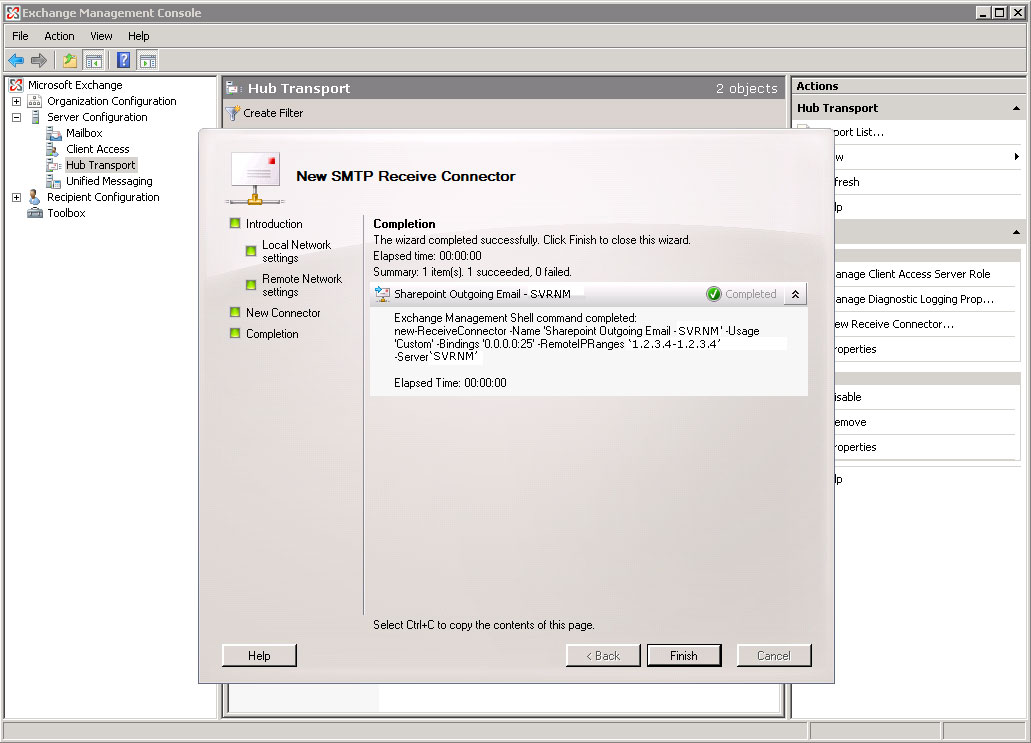Toggle the Show/Hide action pane icon
1031x743 pixels.
coord(148,60)
